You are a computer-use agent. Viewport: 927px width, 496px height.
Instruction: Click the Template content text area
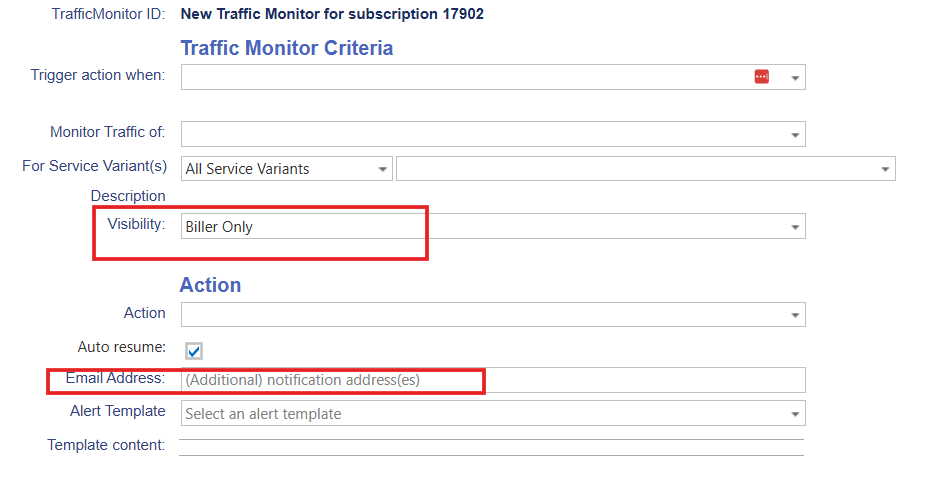click(490, 447)
